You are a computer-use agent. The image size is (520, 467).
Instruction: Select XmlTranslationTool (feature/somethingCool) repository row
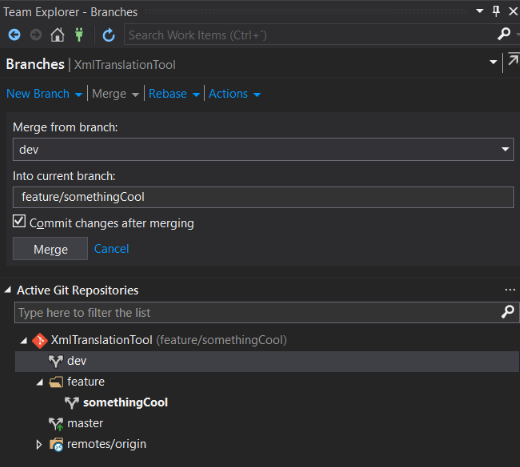169,340
